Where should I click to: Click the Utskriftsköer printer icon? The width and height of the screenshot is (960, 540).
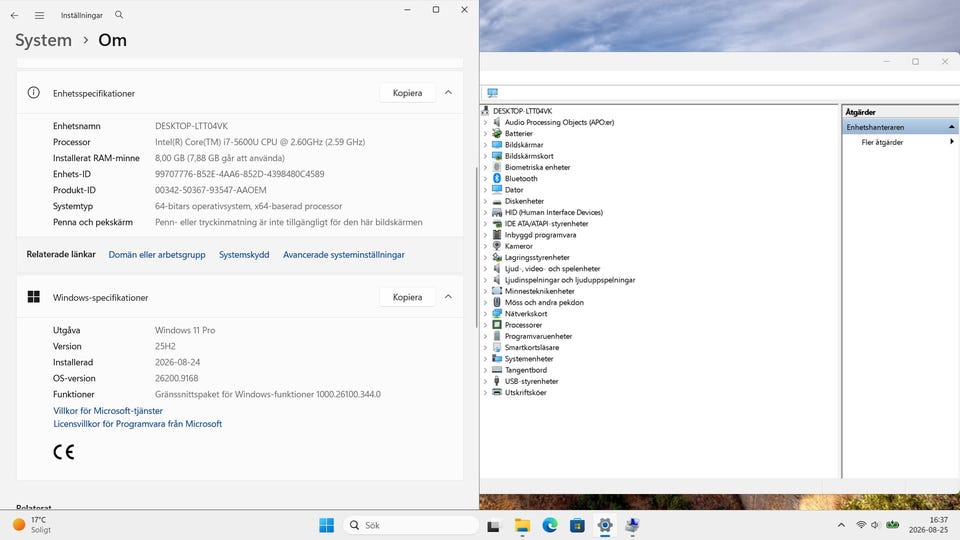497,392
